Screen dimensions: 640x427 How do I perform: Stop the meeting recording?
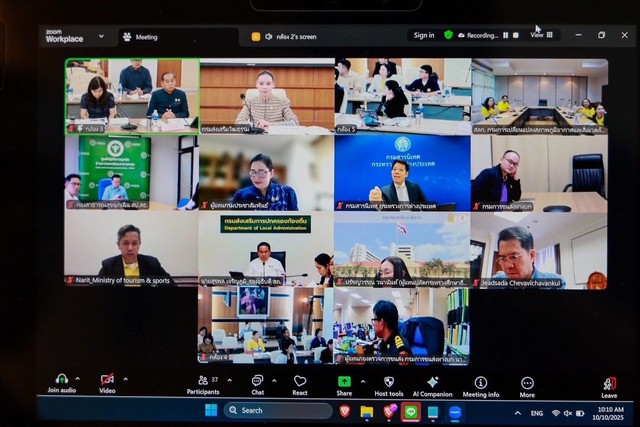pyautogui.click(x=517, y=35)
